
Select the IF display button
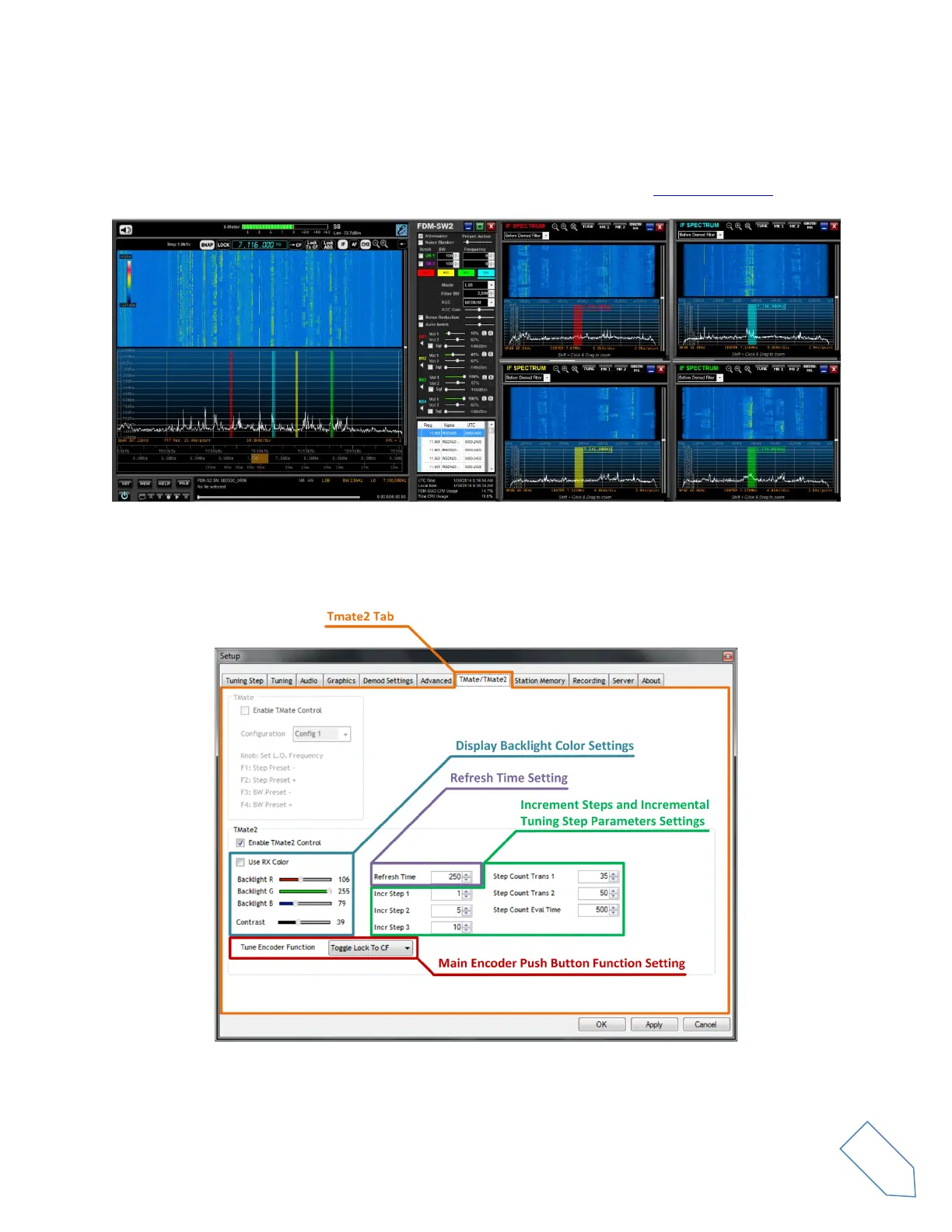(x=343, y=244)
